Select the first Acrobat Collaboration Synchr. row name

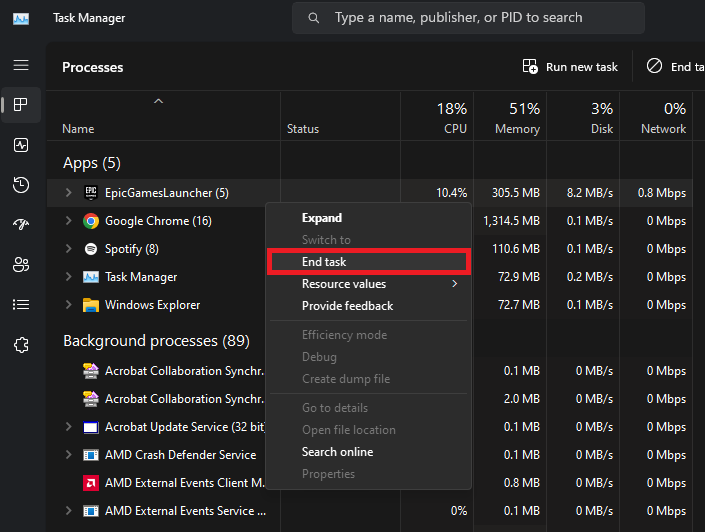[184, 371]
